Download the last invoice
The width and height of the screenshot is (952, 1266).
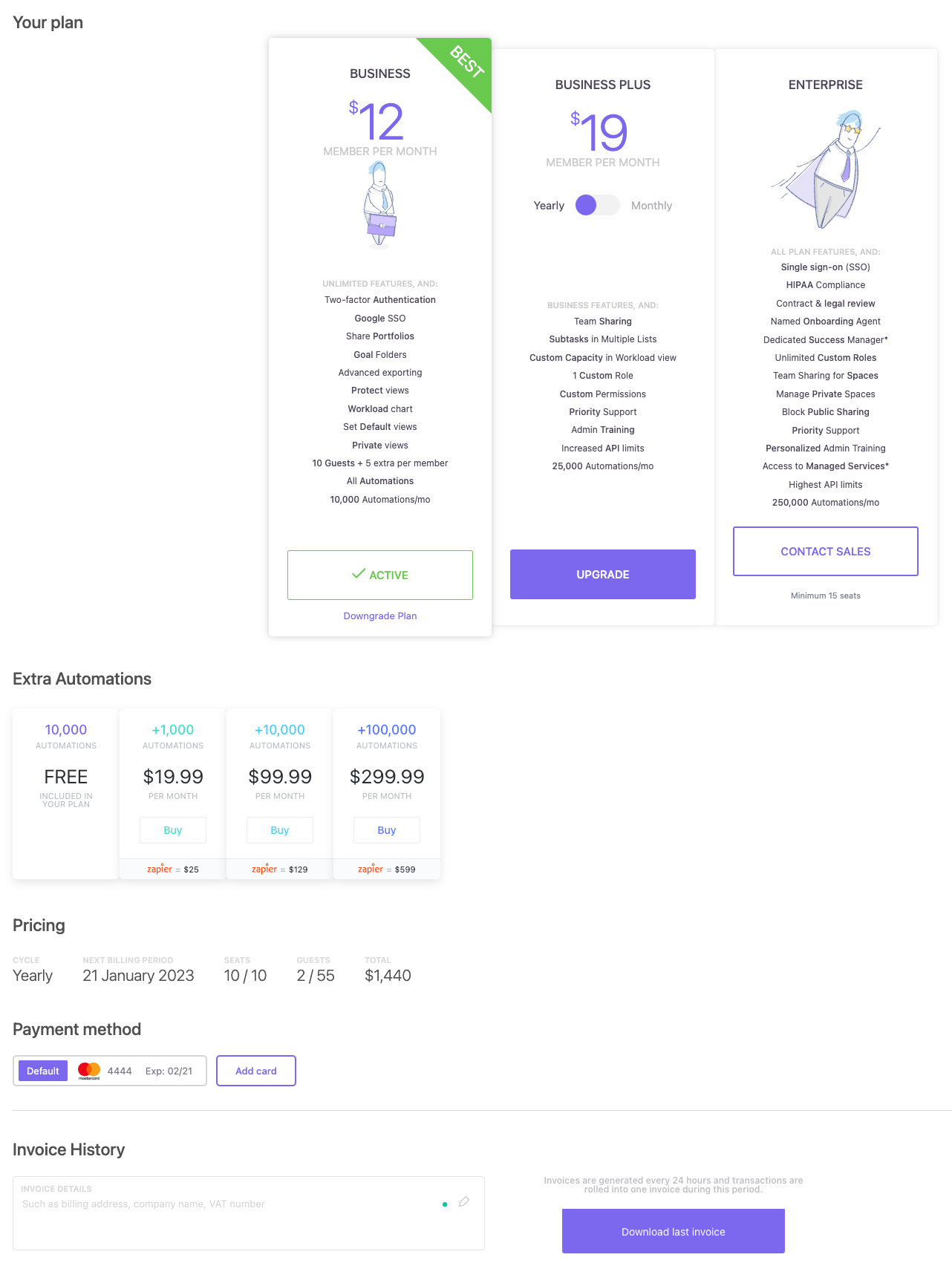(674, 1232)
